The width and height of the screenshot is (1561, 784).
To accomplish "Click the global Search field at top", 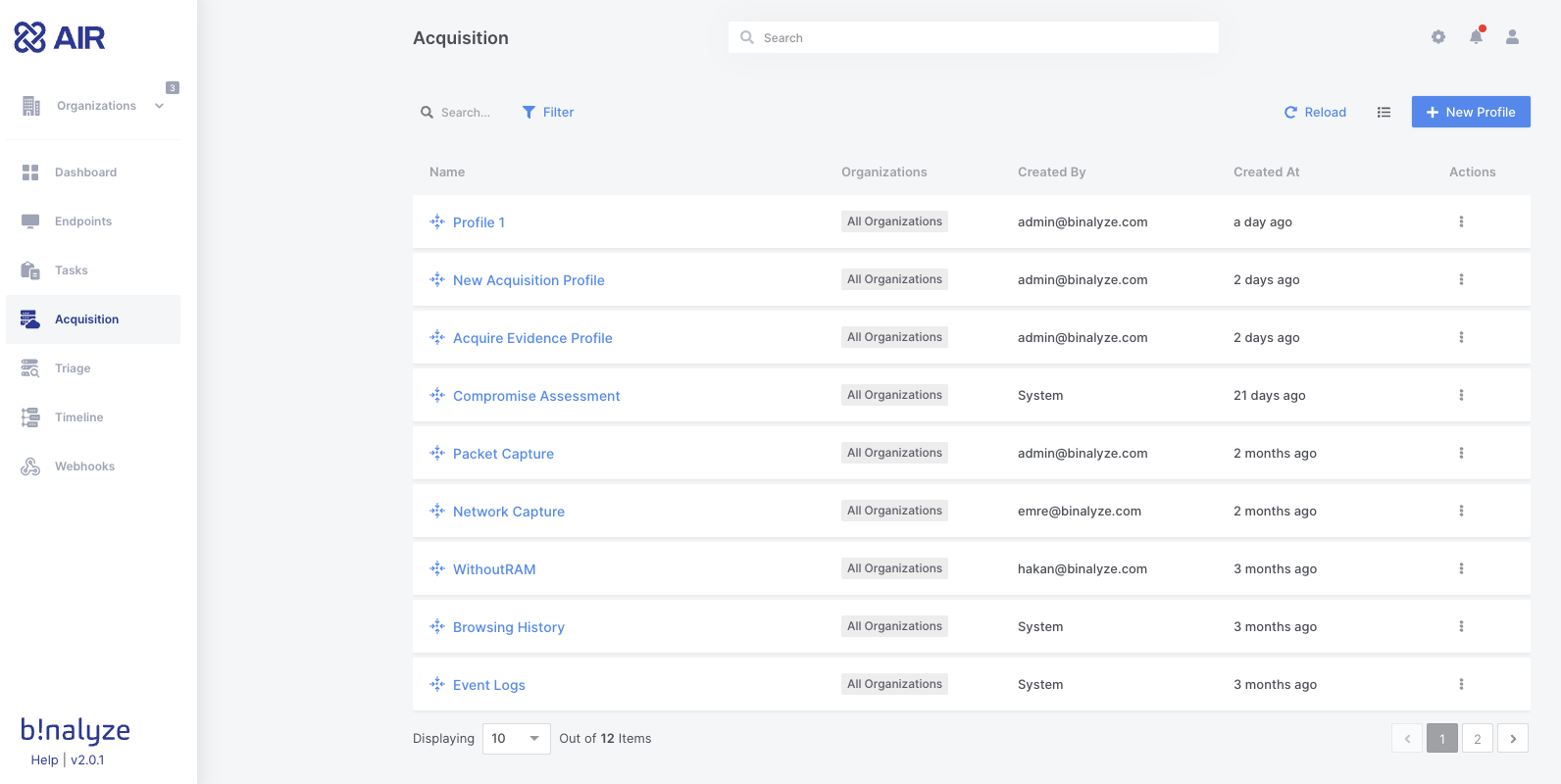I will (973, 38).
